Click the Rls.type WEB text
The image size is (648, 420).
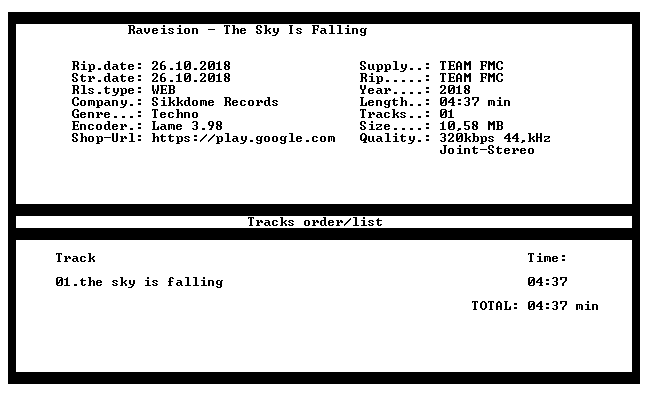tap(163, 90)
